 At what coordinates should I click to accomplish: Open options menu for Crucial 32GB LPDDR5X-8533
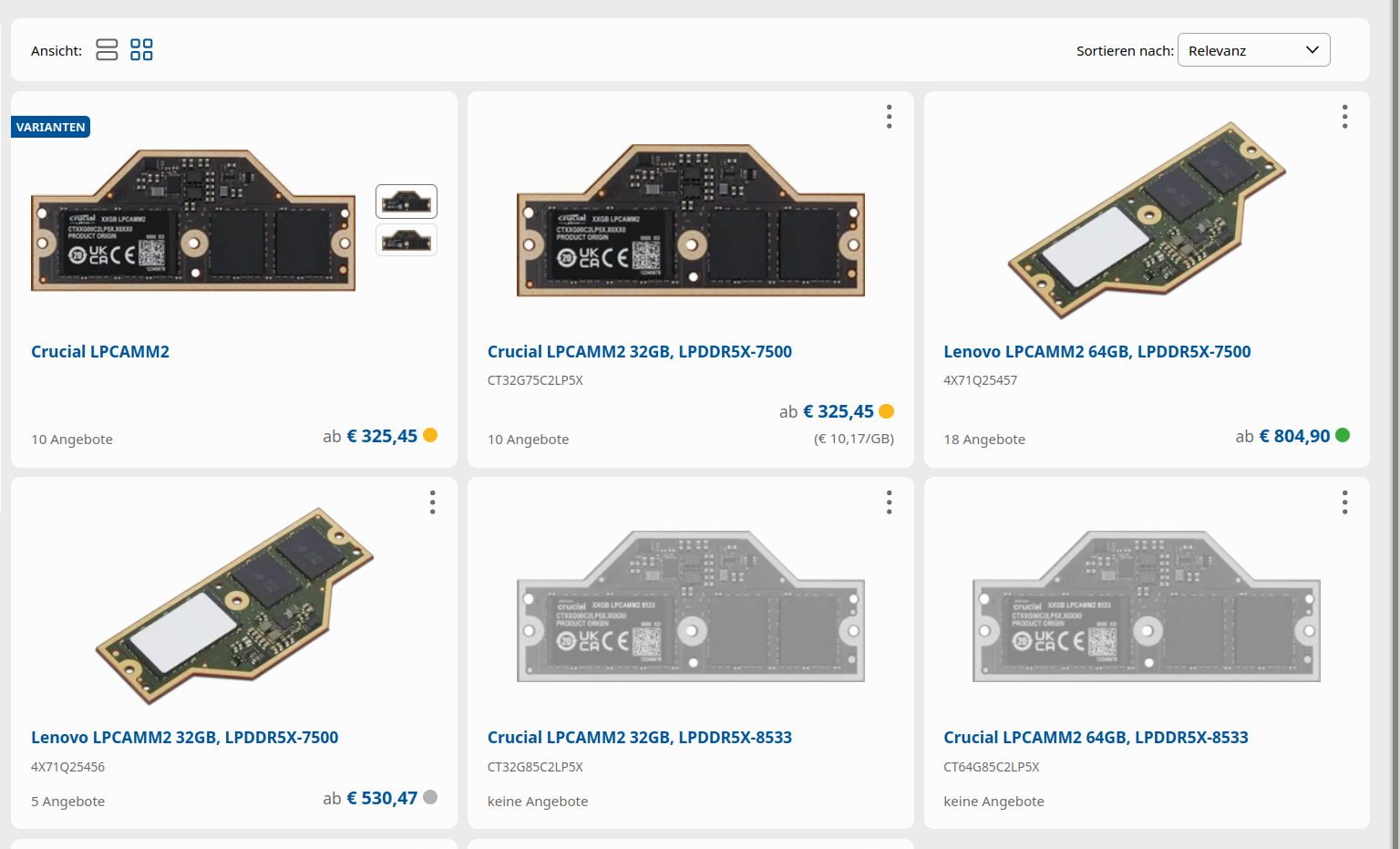click(889, 502)
